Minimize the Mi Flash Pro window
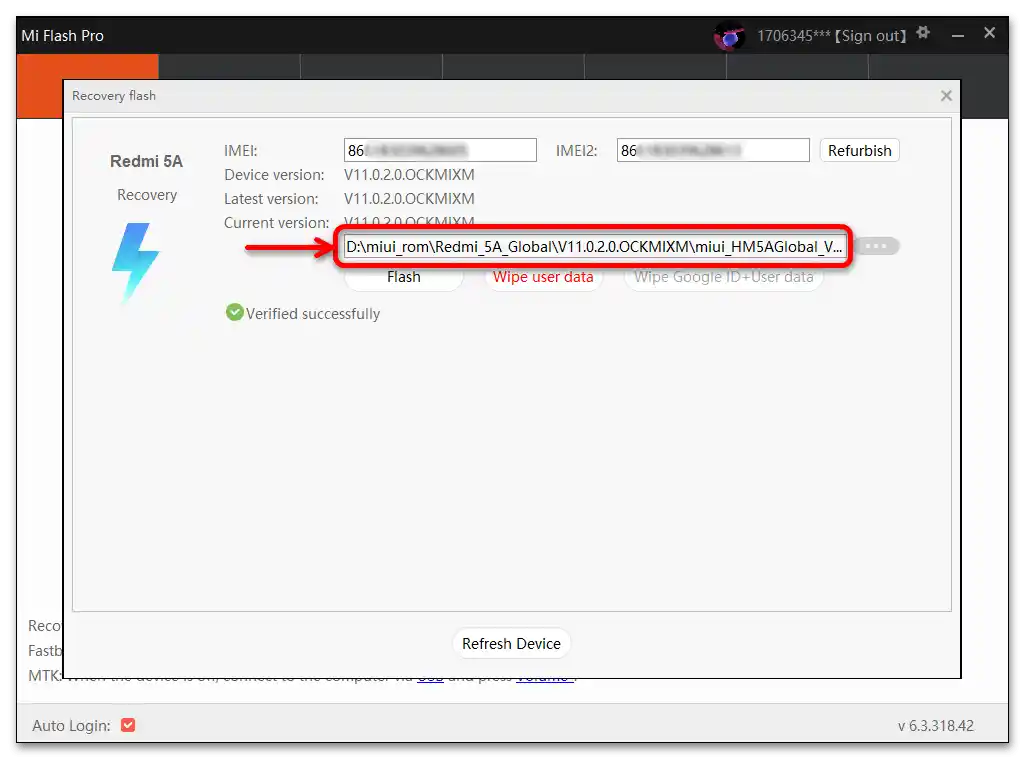 coord(958,35)
